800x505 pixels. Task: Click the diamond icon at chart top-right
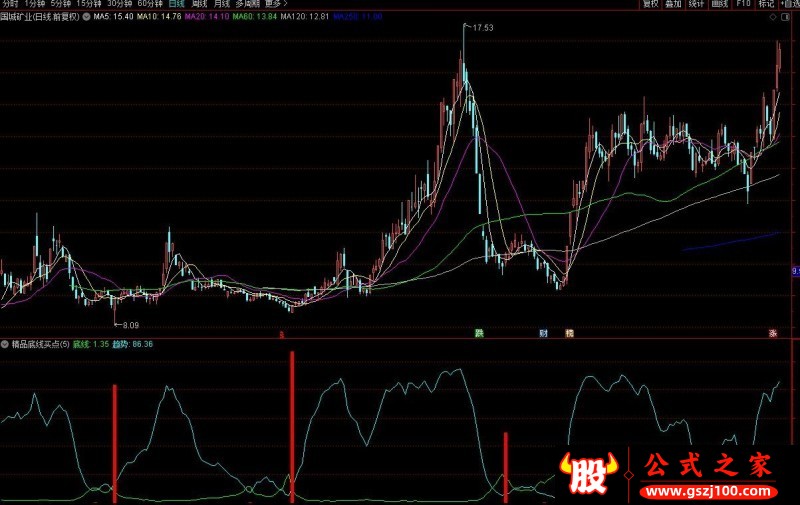coord(773,17)
